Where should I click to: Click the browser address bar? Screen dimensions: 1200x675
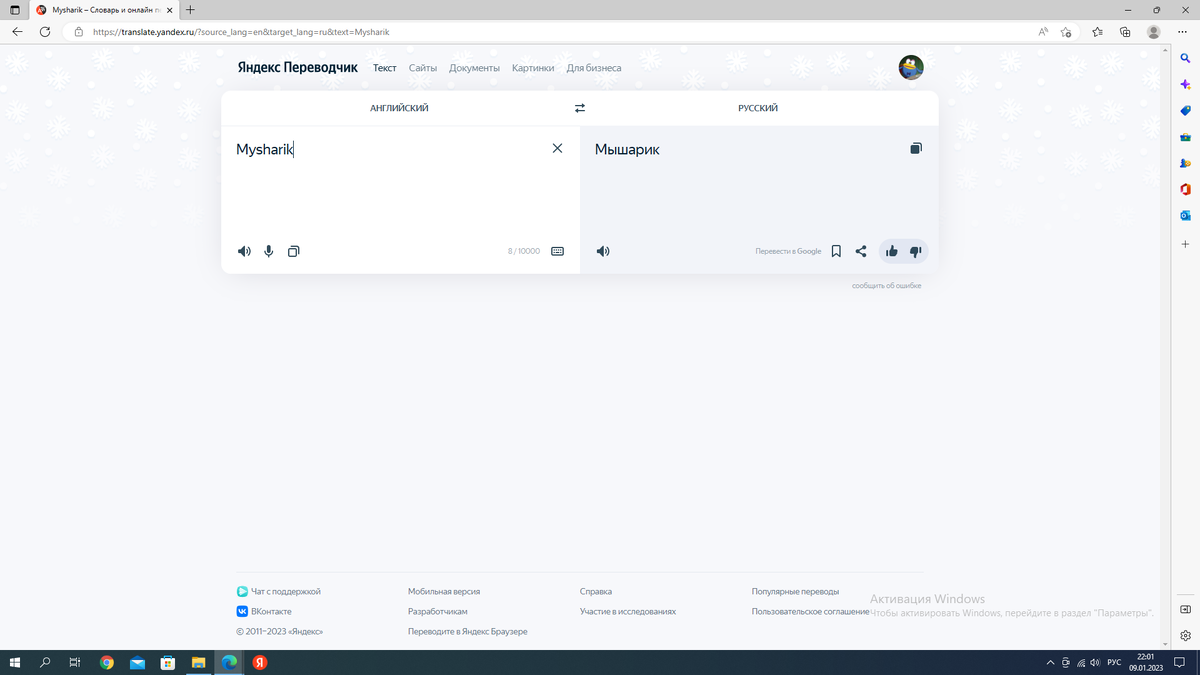550,32
